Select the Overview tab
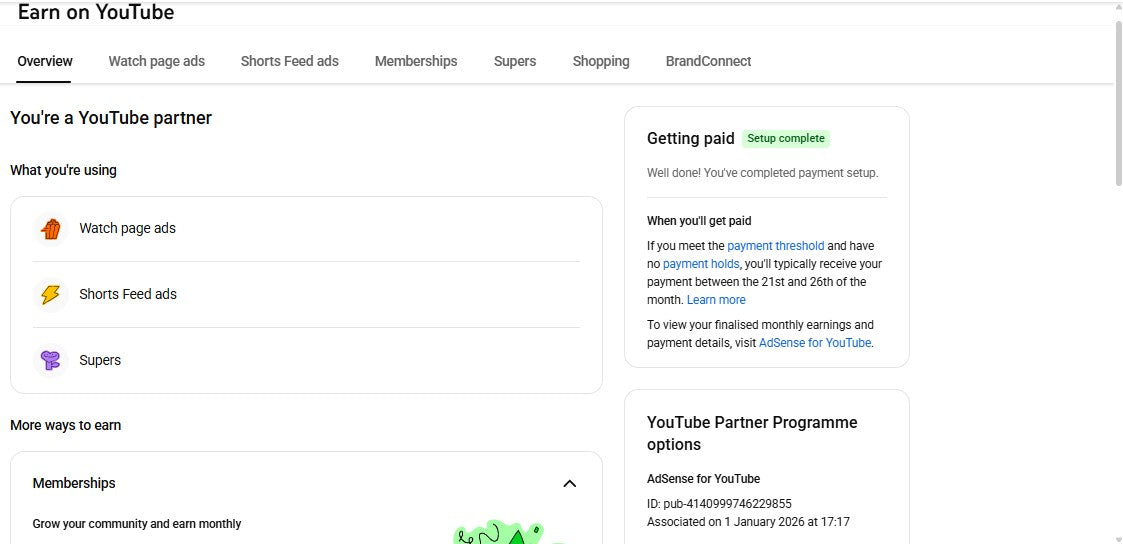 [x=45, y=61]
